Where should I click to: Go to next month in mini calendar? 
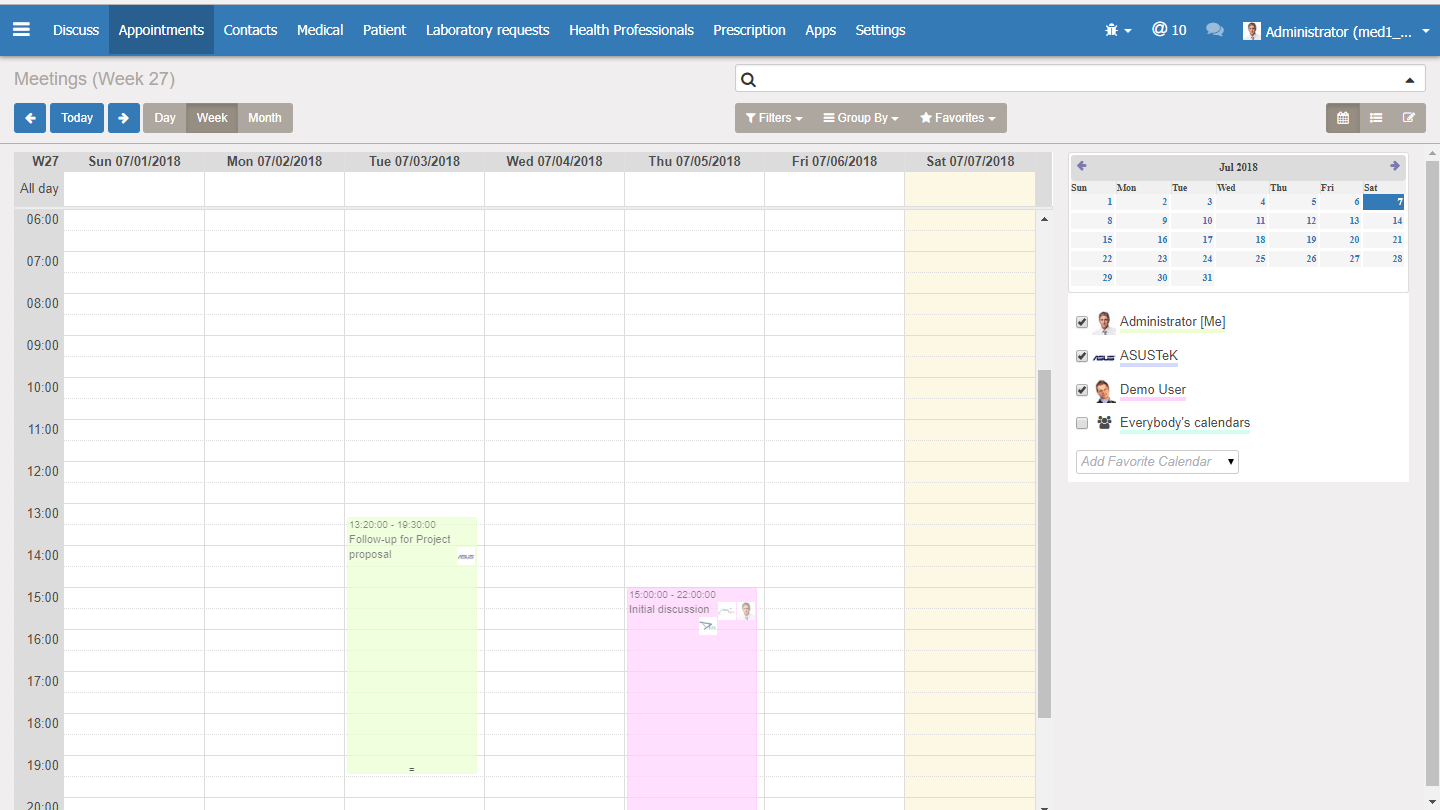point(1395,166)
